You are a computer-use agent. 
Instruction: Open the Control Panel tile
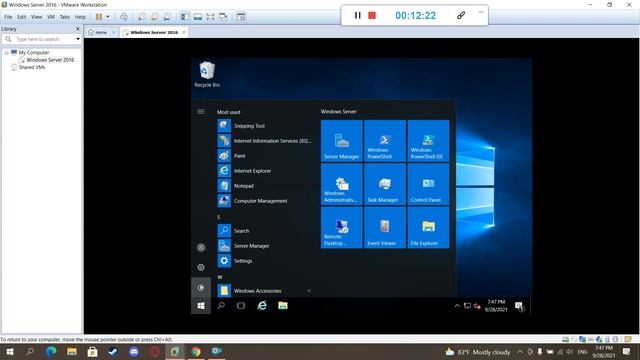pos(428,184)
